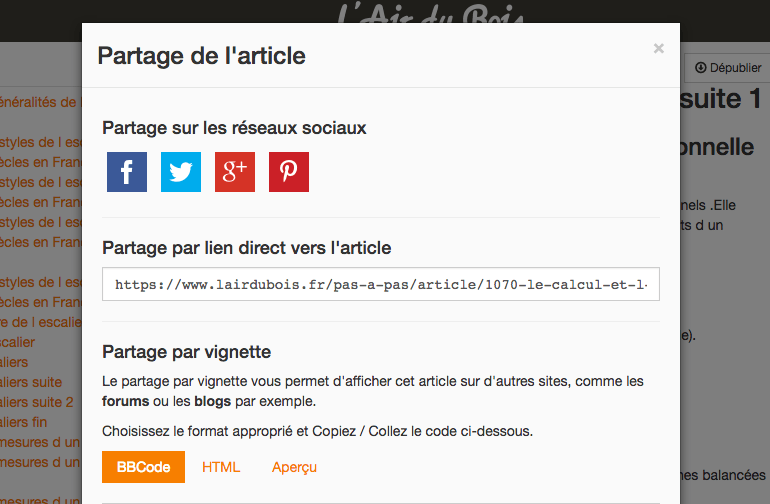Open the "re de l escalie" sidebar link
This screenshot has width=770, height=504.
click(41, 322)
